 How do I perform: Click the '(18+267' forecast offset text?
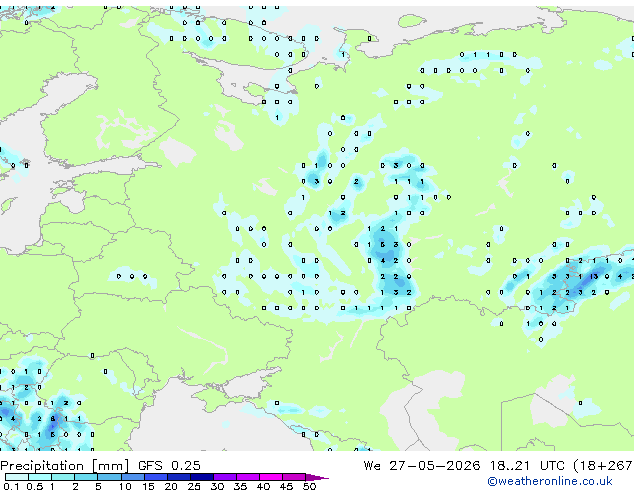pyautogui.click(x=603, y=466)
